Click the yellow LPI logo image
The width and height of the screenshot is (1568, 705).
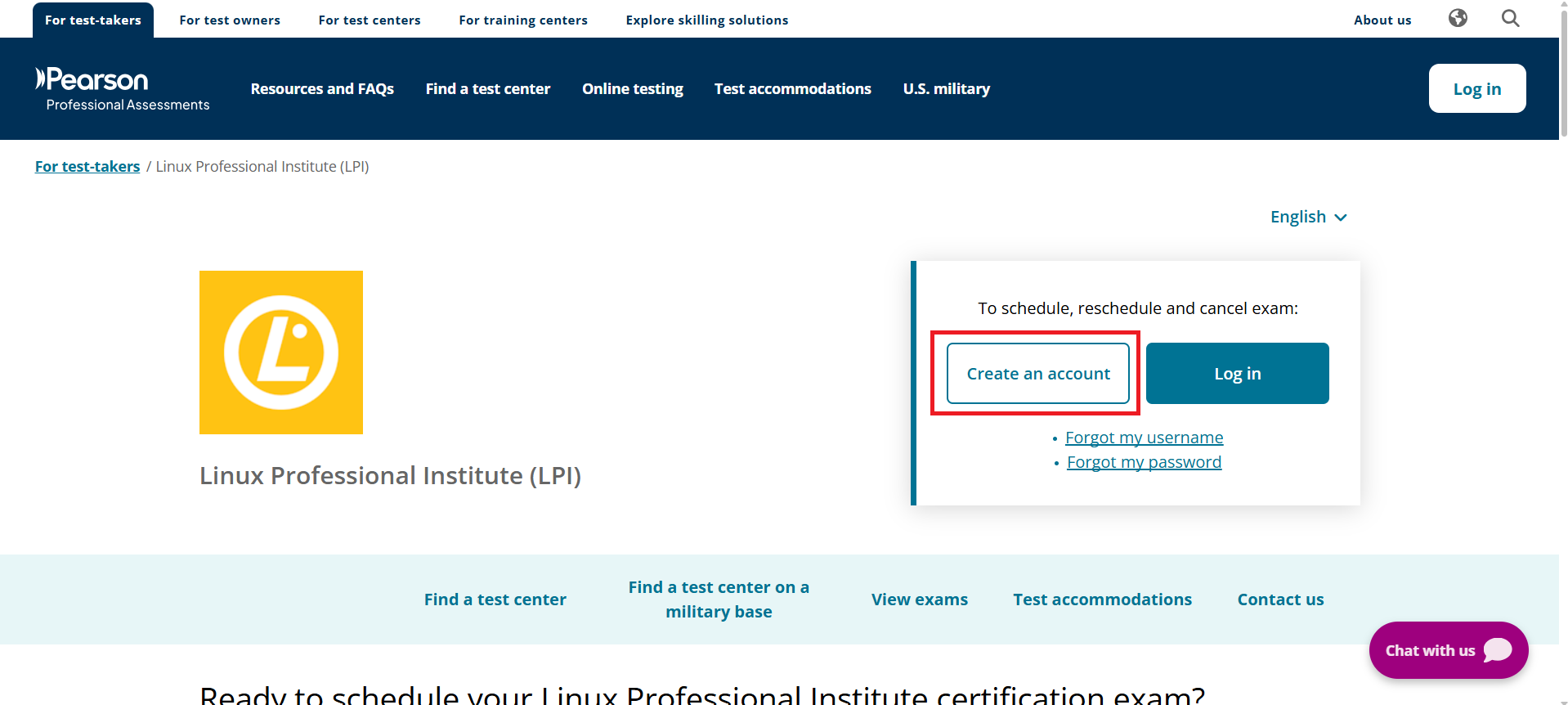(281, 352)
